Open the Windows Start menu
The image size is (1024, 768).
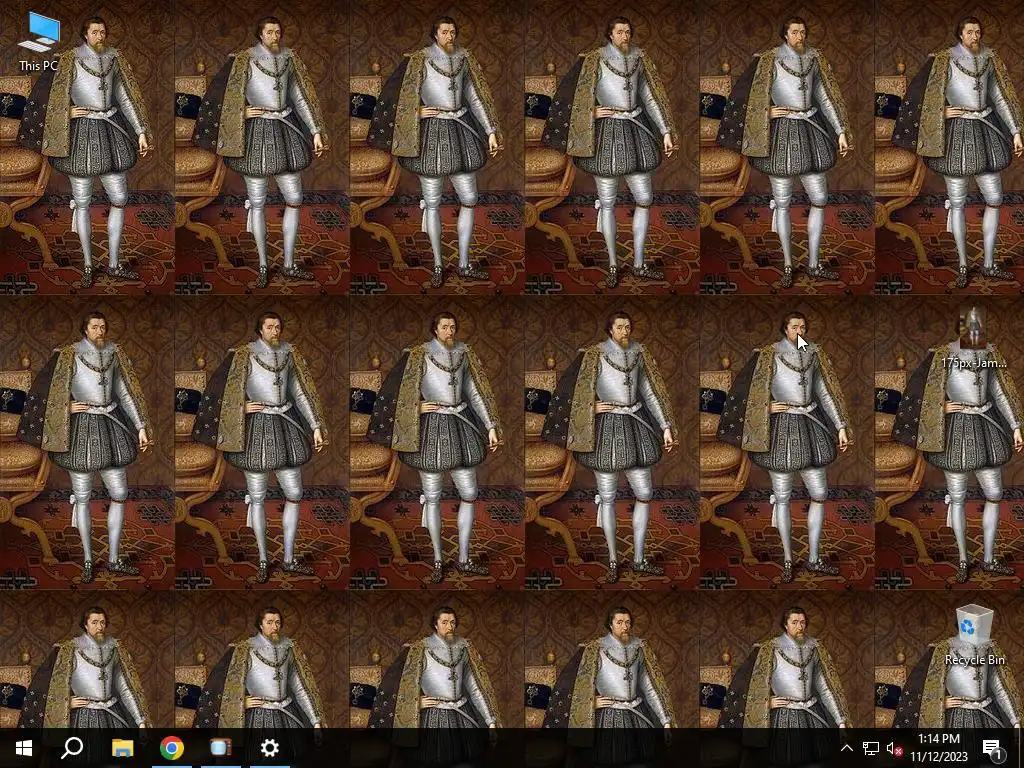click(x=24, y=748)
